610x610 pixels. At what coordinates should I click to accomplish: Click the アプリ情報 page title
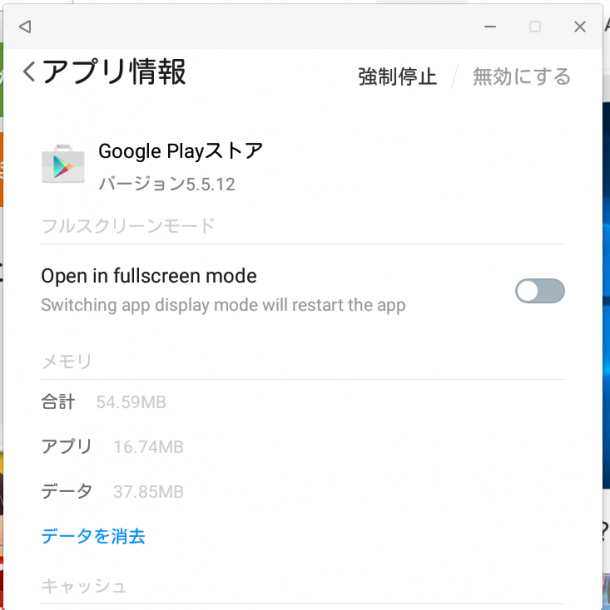point(114,72)
